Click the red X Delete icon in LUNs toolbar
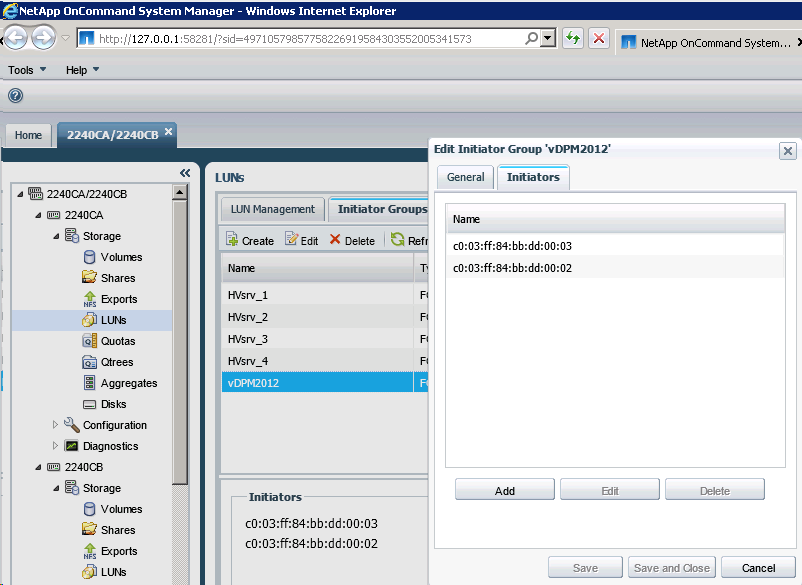Image resolution: width=802 pixels, height=585 pixels. (x=335, y=239)
